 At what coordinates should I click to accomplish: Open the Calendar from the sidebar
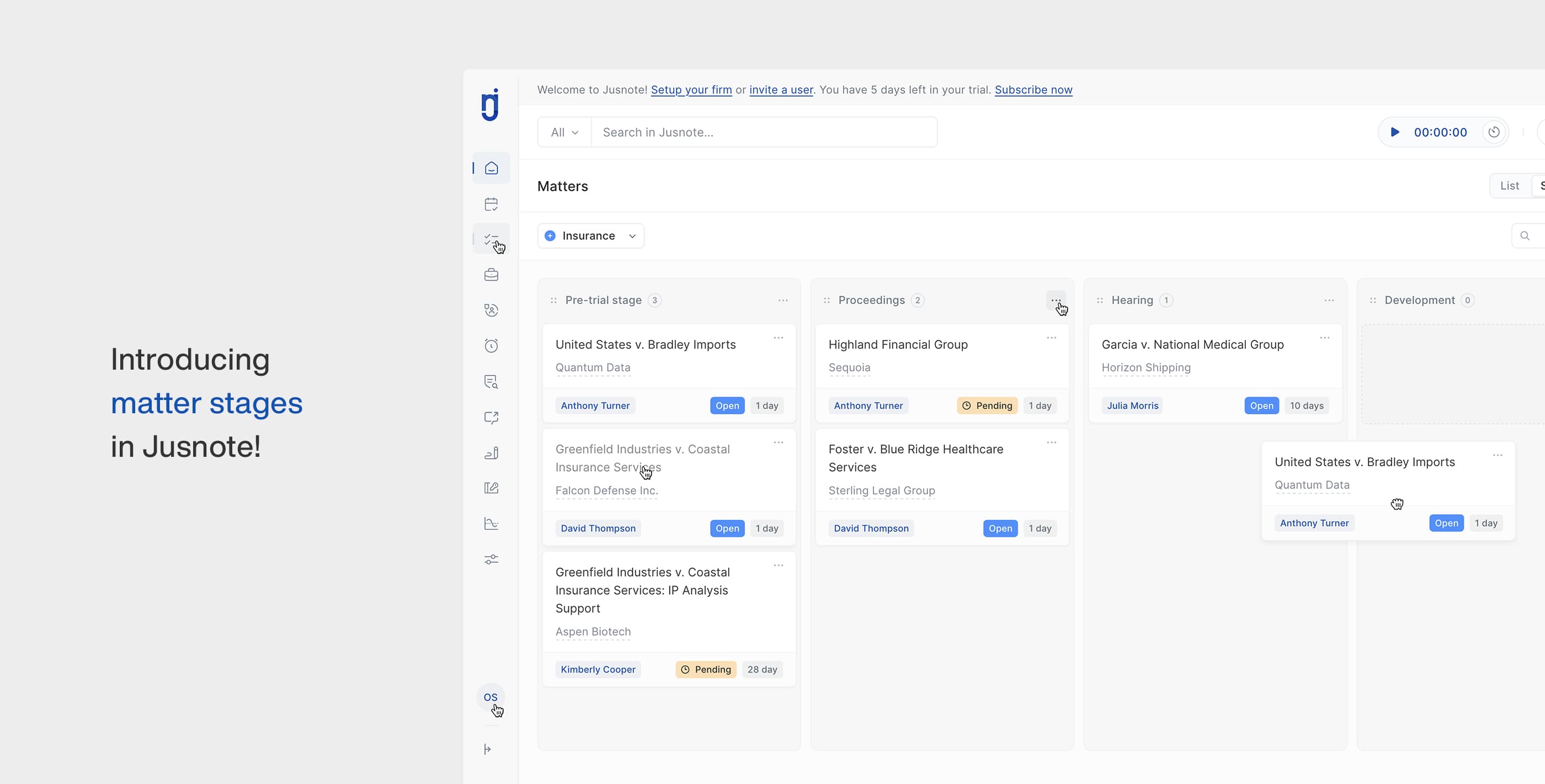(x=491, y=204)
